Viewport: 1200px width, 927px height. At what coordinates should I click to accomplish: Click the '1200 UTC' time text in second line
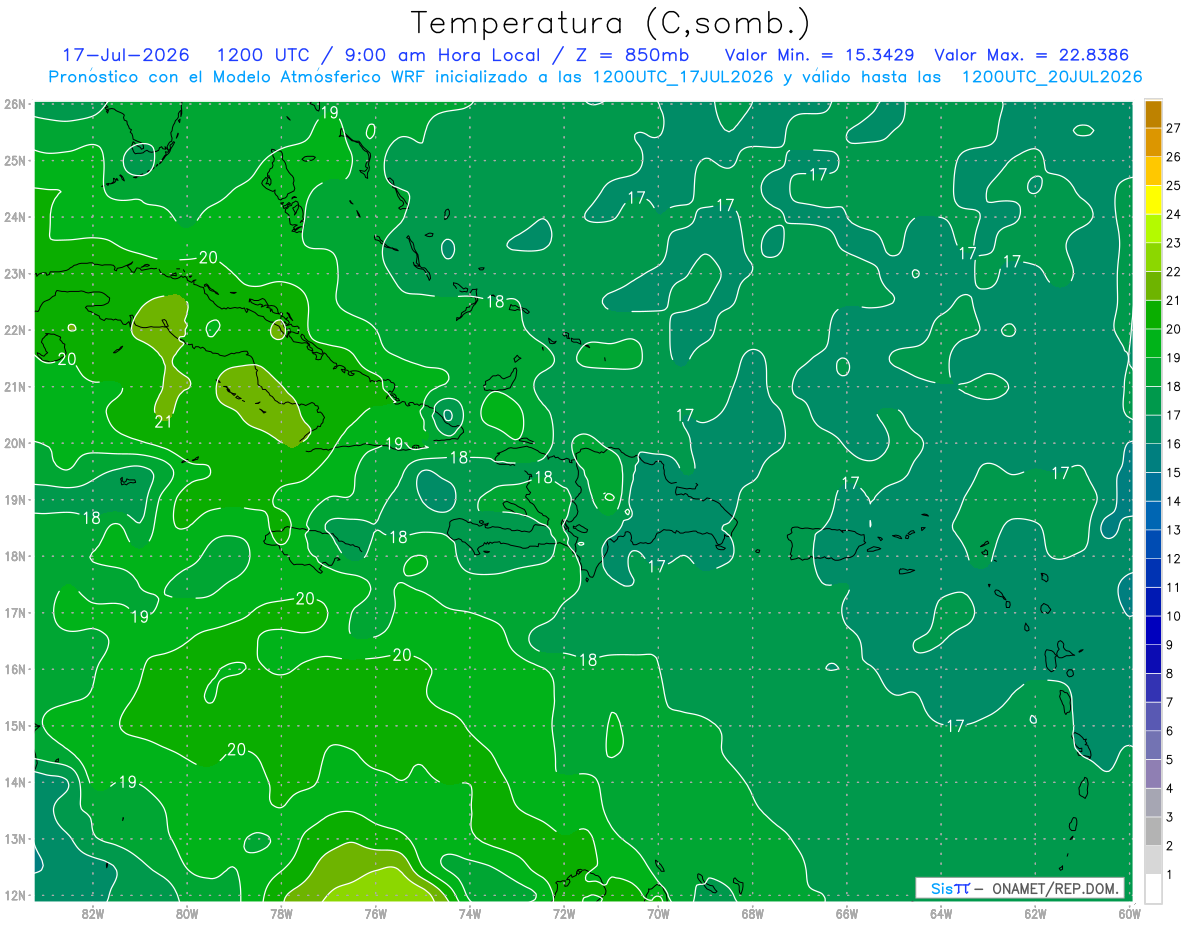[262, 55]
